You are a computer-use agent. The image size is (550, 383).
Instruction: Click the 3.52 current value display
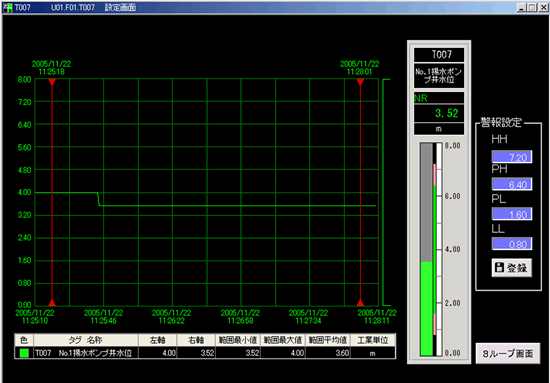pyautogui.click(x=439, y=113)
